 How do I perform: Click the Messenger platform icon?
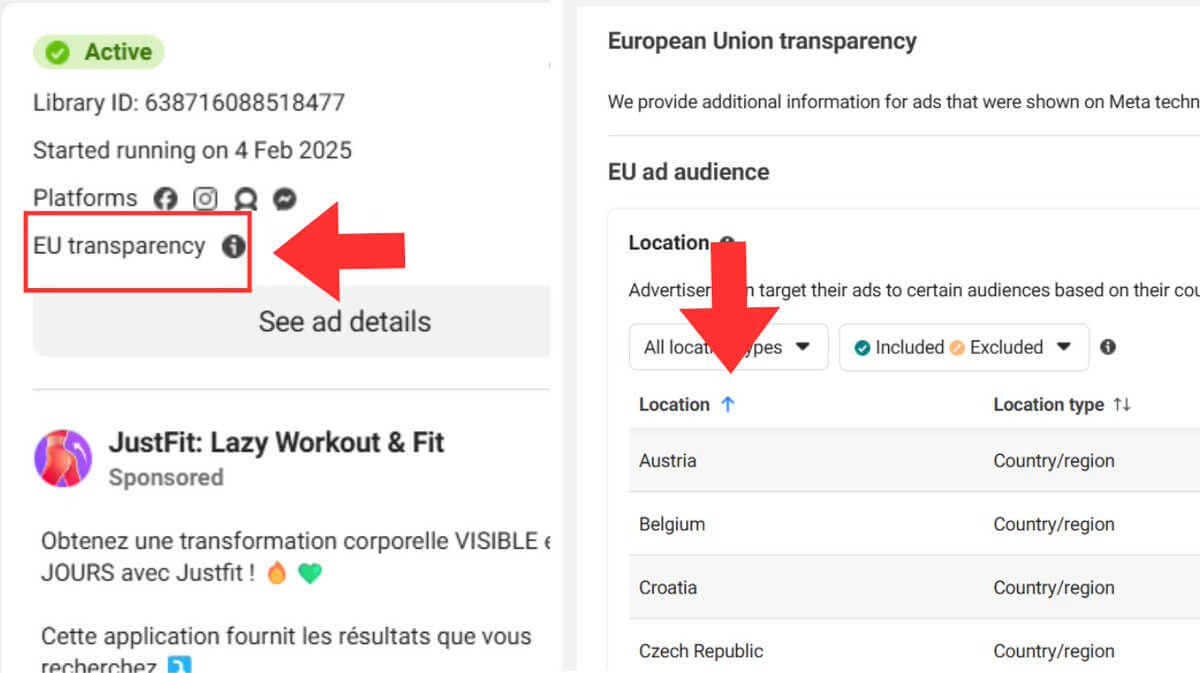coord(285,199)
